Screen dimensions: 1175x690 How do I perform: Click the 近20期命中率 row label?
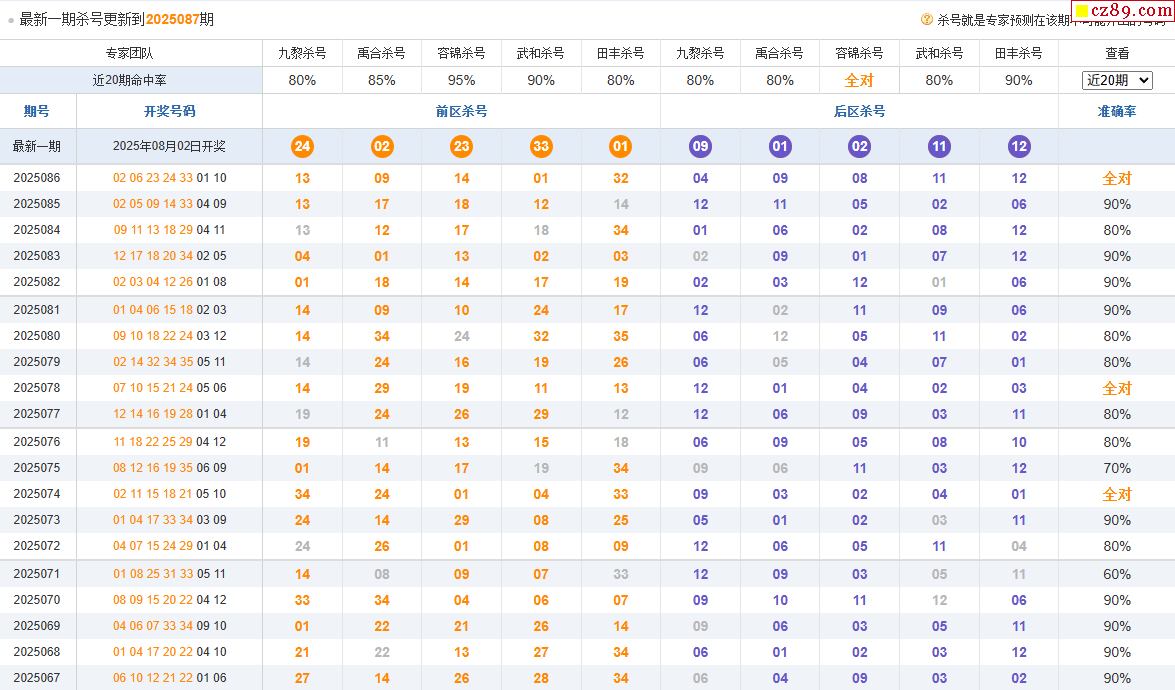130,80
